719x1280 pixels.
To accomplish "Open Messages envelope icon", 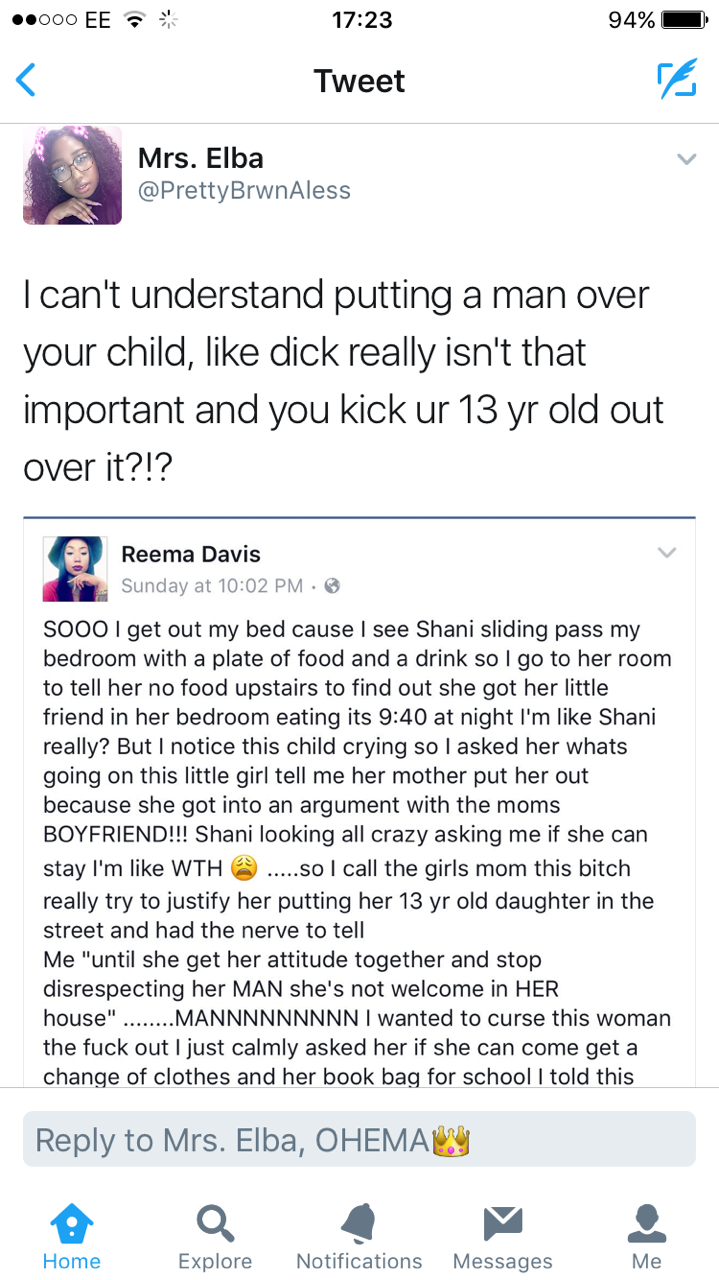I will click(x=503, y=1223).
